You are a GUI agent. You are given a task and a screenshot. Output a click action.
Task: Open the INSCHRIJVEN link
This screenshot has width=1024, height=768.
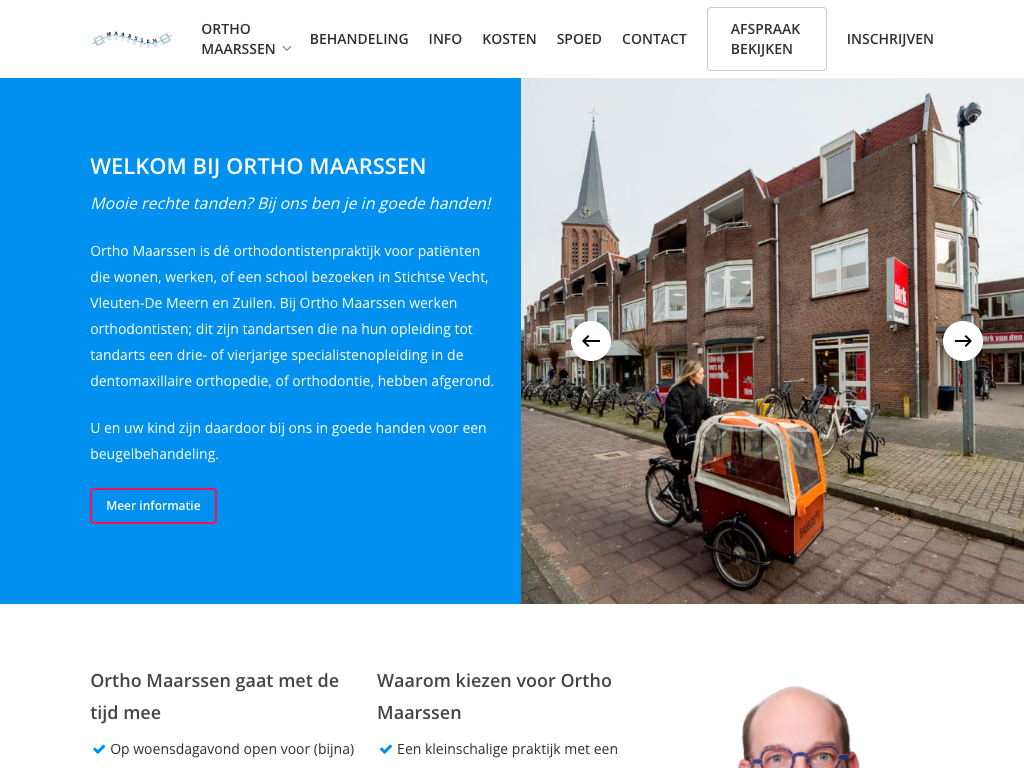(x=889, y=39)
